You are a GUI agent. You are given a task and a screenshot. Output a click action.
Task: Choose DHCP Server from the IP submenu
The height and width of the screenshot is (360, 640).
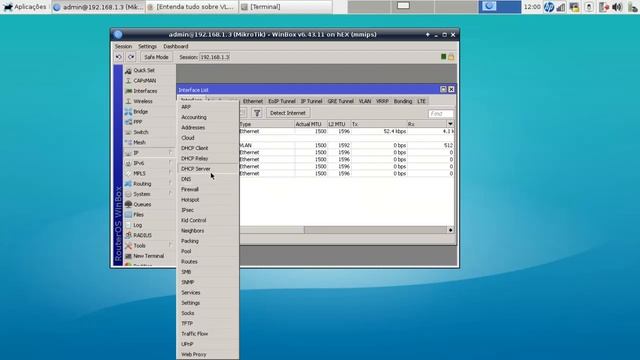208,169
